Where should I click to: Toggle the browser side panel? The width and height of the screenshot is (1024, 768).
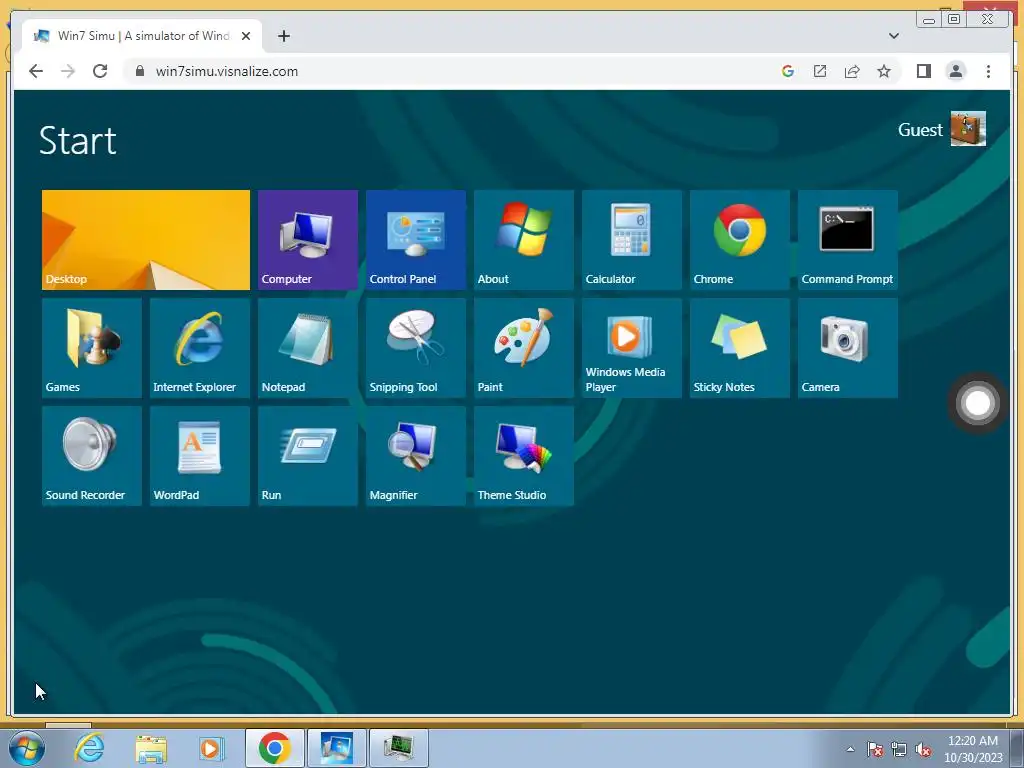point(923,71)
